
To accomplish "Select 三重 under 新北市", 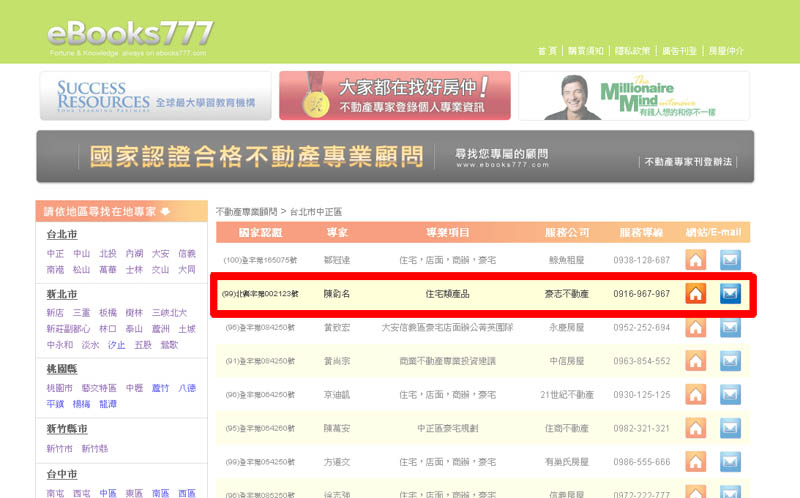I will pos(82,313).
